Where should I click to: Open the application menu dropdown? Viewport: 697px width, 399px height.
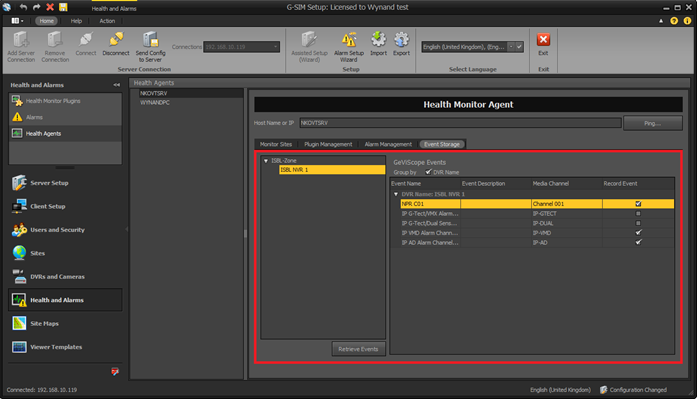[17, 21]
